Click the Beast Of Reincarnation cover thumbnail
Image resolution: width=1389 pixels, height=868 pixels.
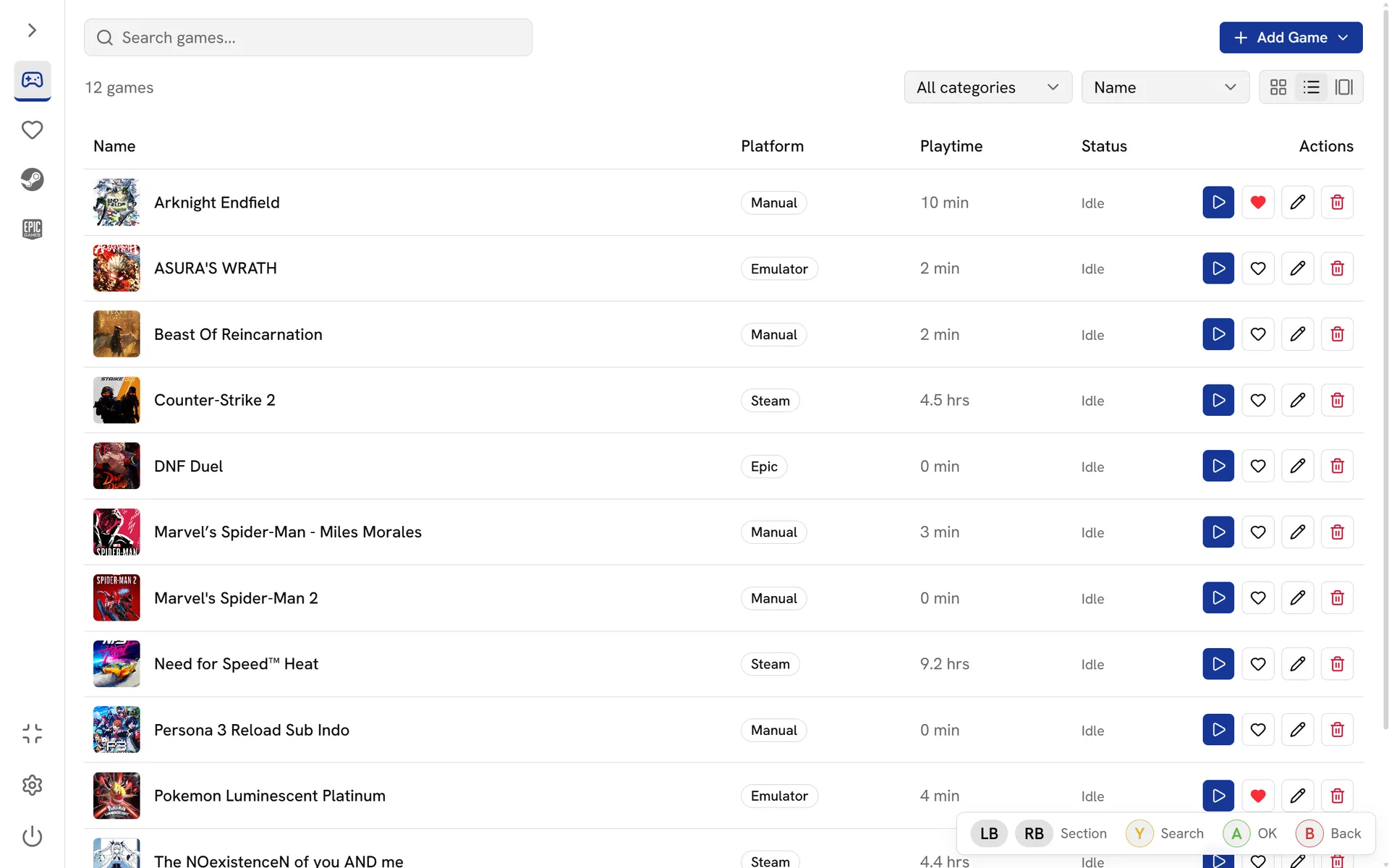[116, 334]
